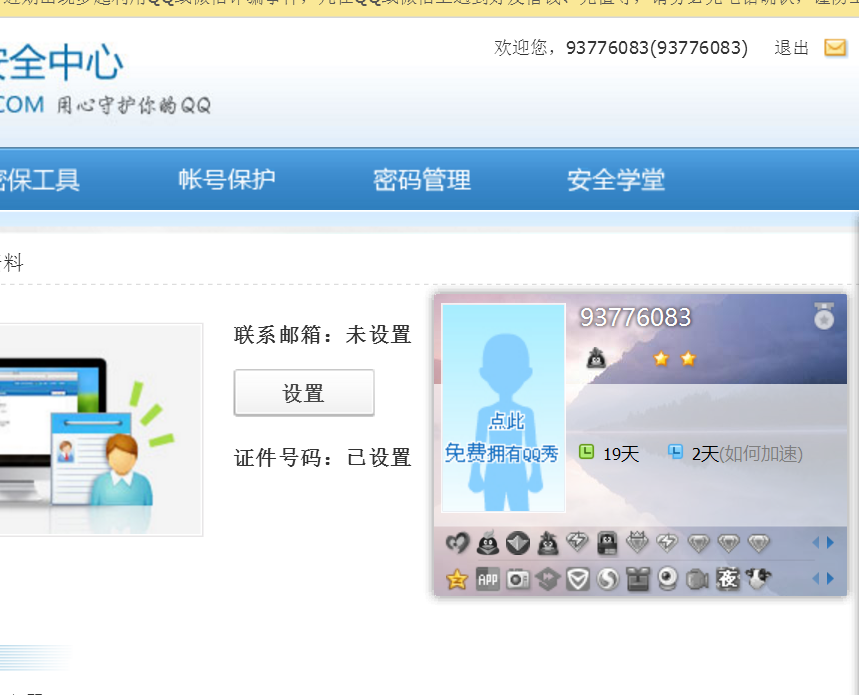Click the second gold level star

688,359
